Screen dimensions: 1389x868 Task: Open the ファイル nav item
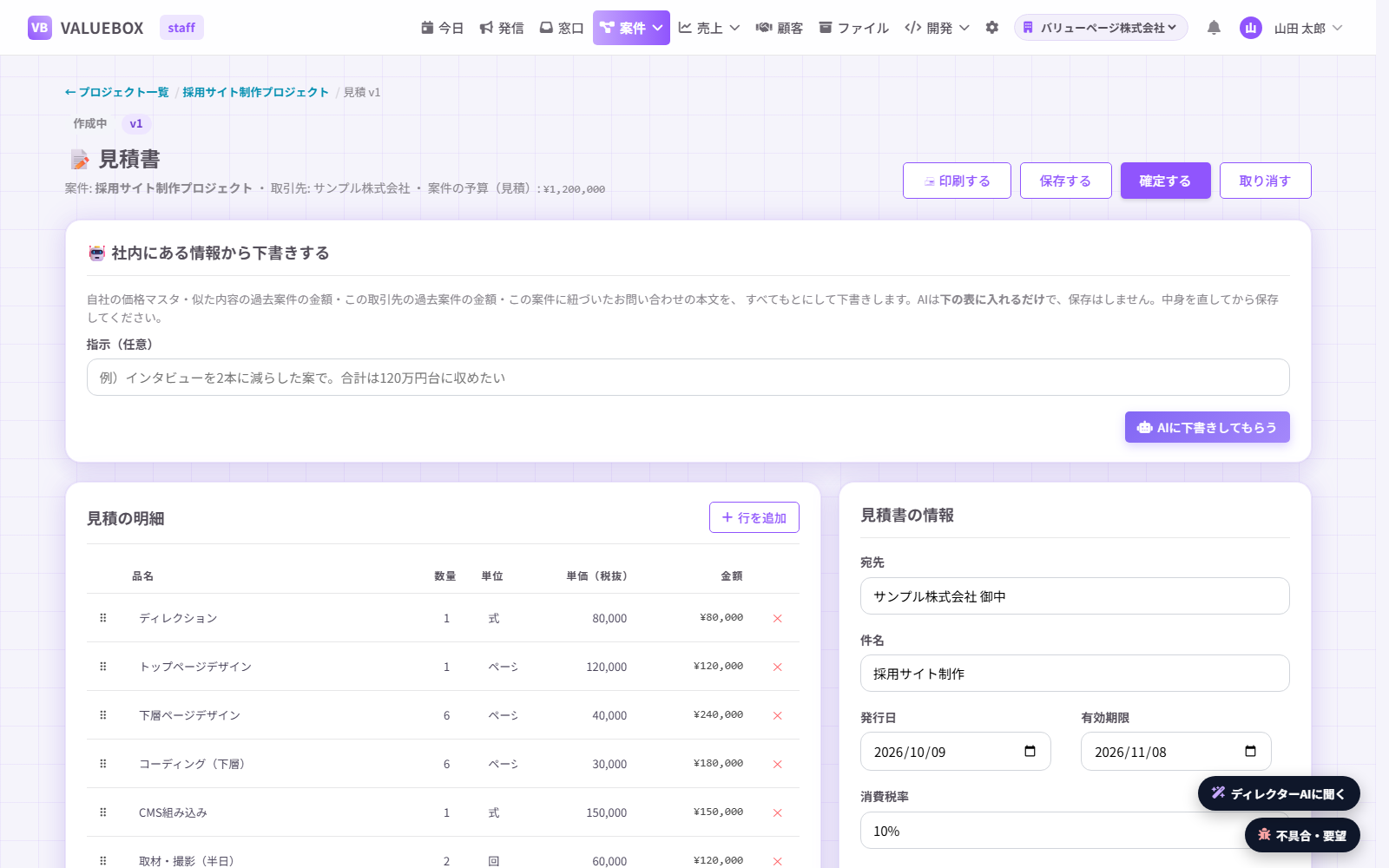click(854, 28)
